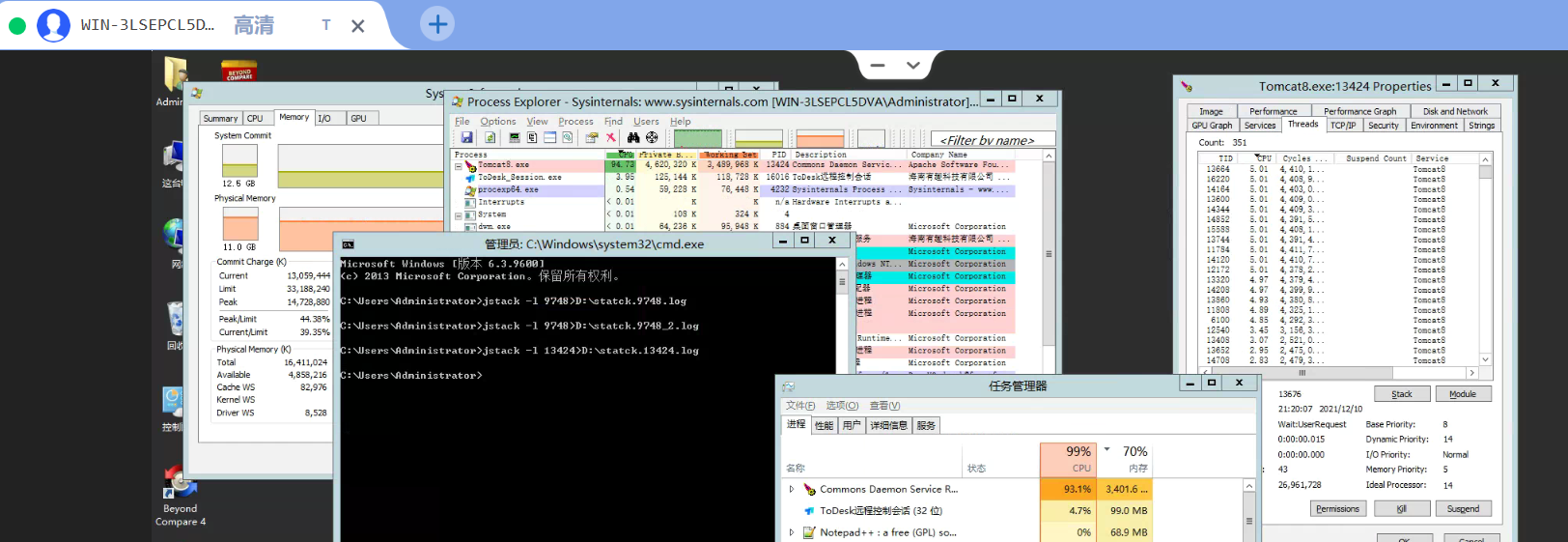Expand Commons Daemon Service row in Task Manager
1568x542 pixels.
point(792,490)
